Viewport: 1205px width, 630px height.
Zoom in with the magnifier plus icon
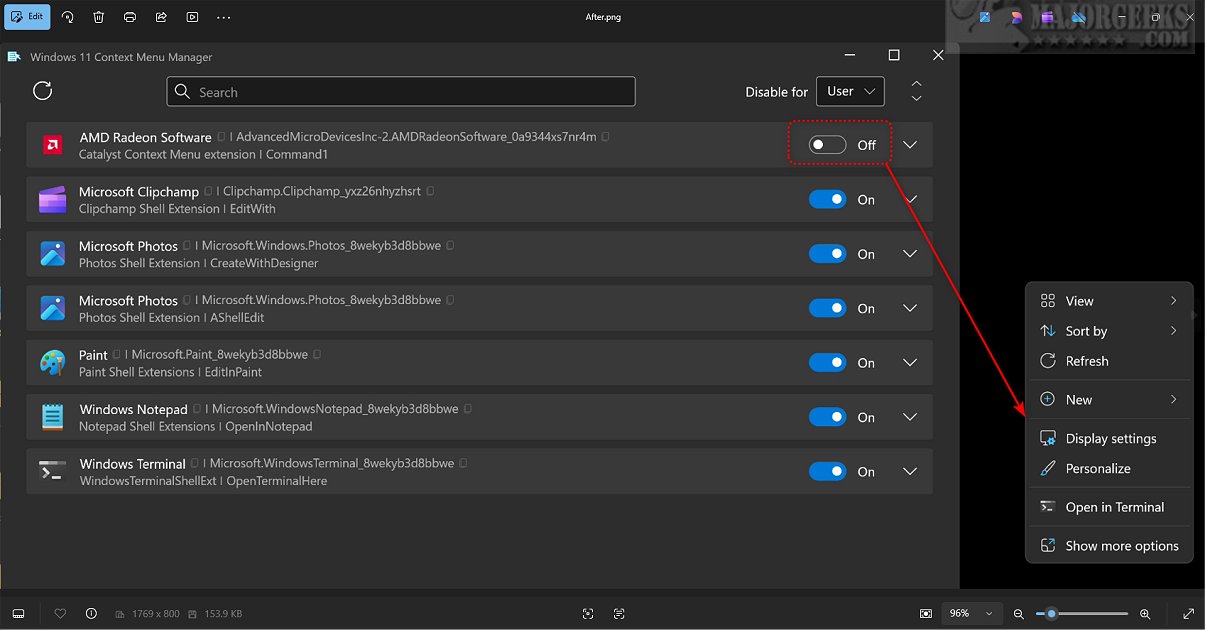(x=1145, y=613)
